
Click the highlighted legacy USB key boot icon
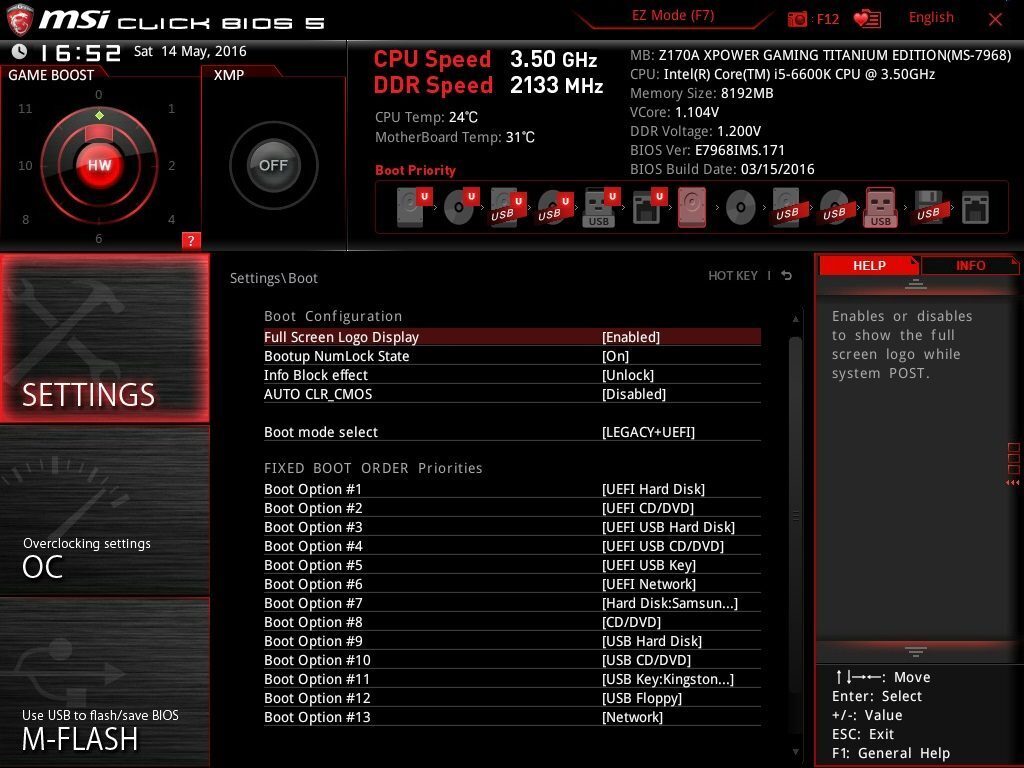coord(880,208)
